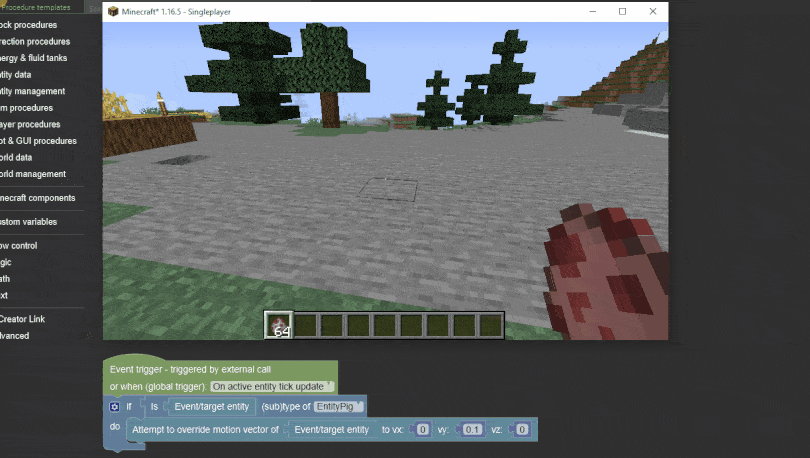Select the second hotbar slot
810x458 pixels.
tap(305, 325)
